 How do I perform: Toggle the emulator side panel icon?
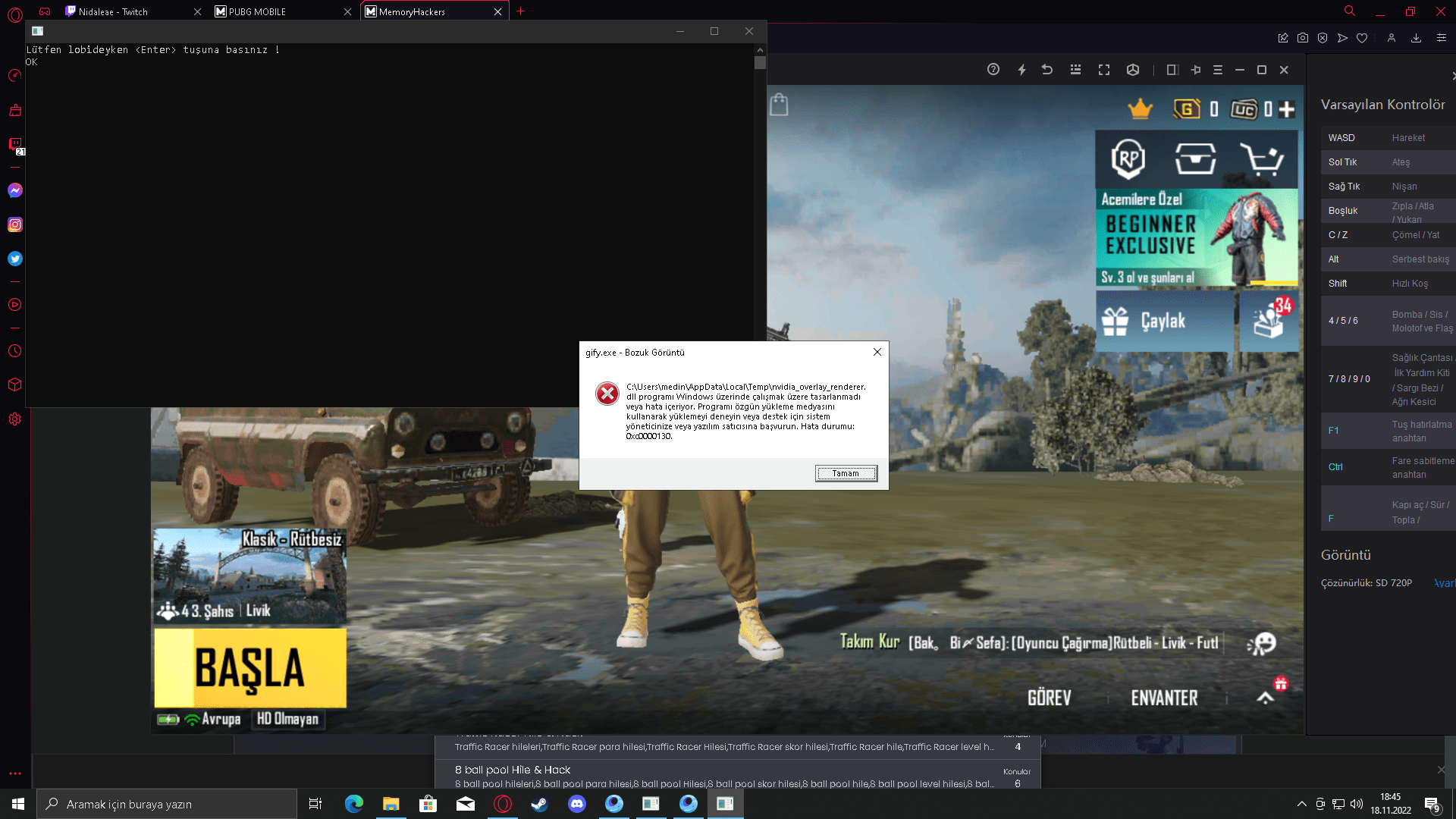click(x=1172, y=70)
